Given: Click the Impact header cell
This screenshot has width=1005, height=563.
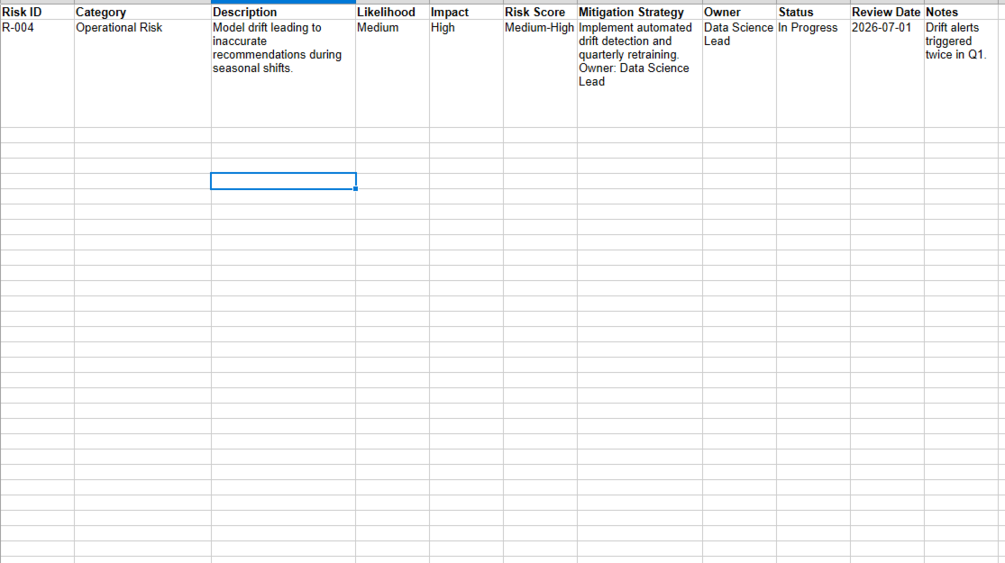Looking at the screenshot, I should pos(466,12).
